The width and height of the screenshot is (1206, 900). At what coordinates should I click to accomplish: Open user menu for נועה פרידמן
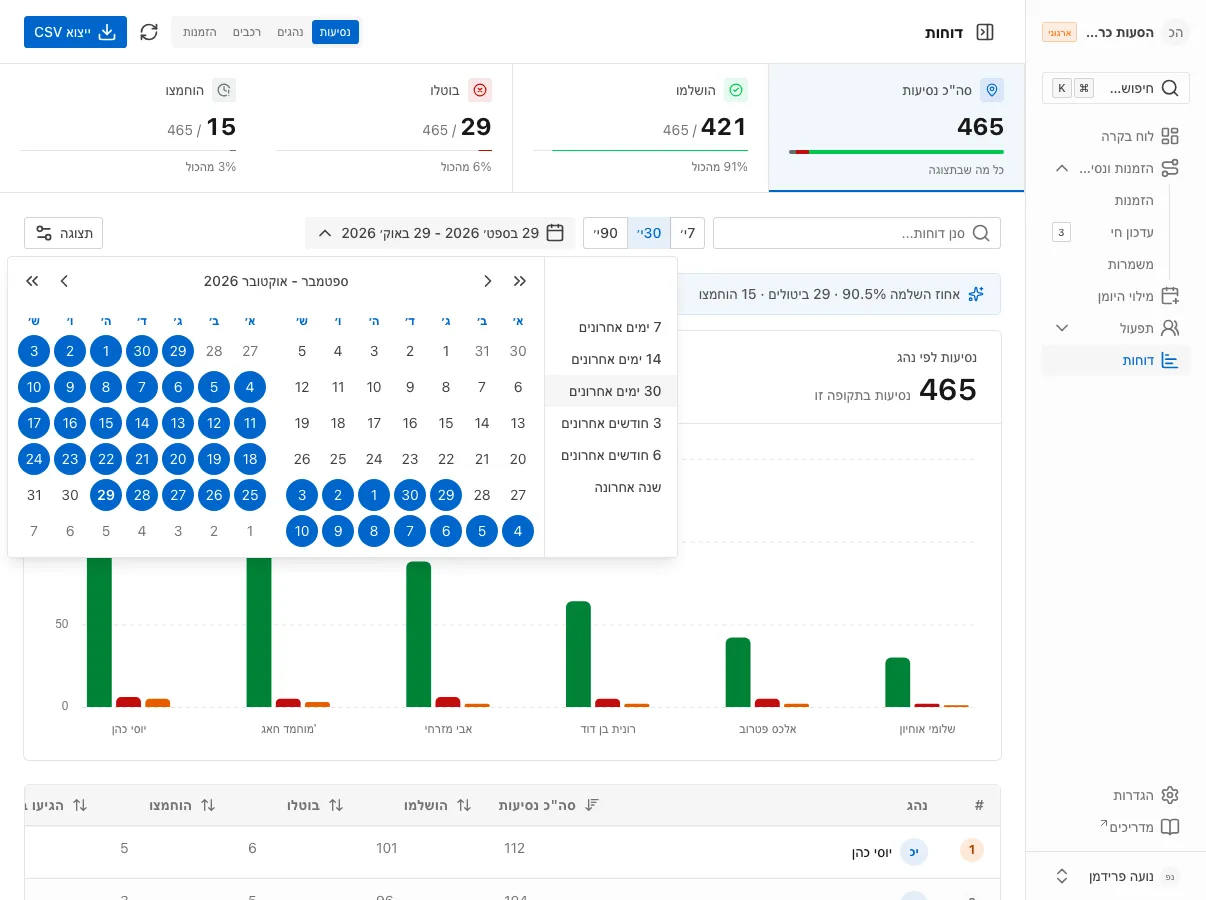pyautogui.click(x=1115, y=876)
